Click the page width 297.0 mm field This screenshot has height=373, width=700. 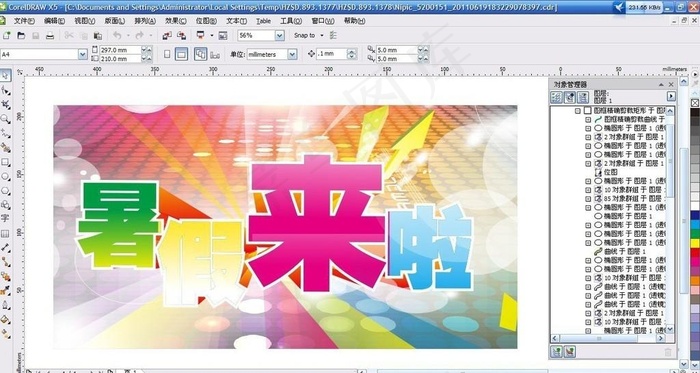tap(120, 50)
